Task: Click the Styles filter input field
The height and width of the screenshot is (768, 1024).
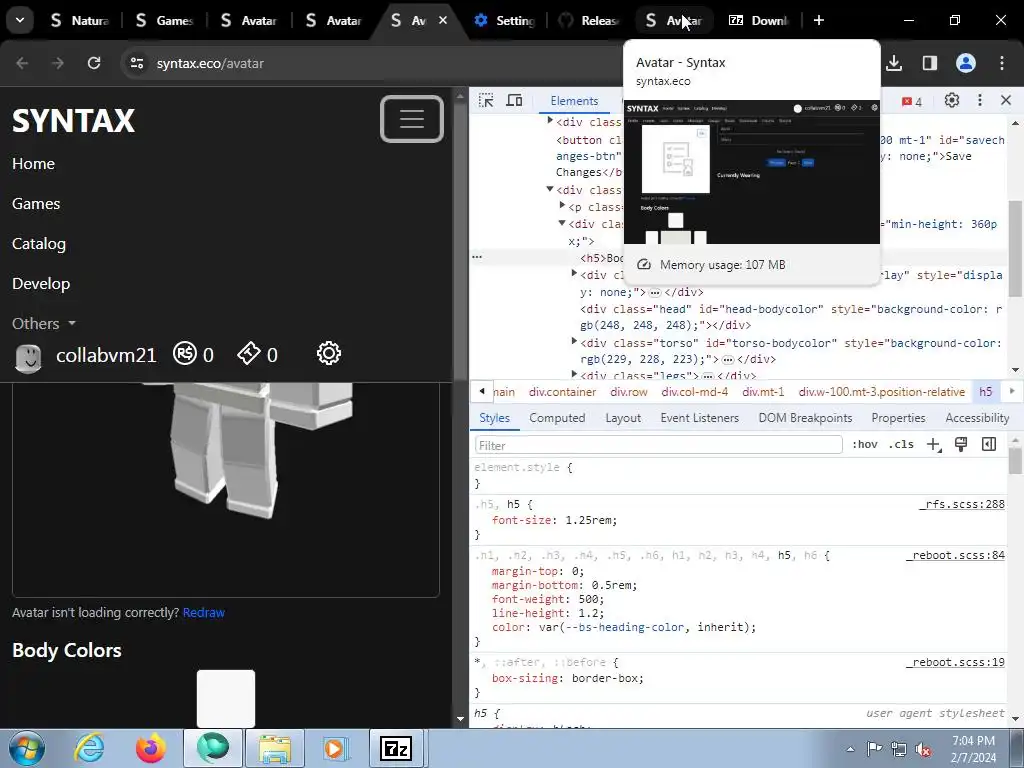Action: 658,445
